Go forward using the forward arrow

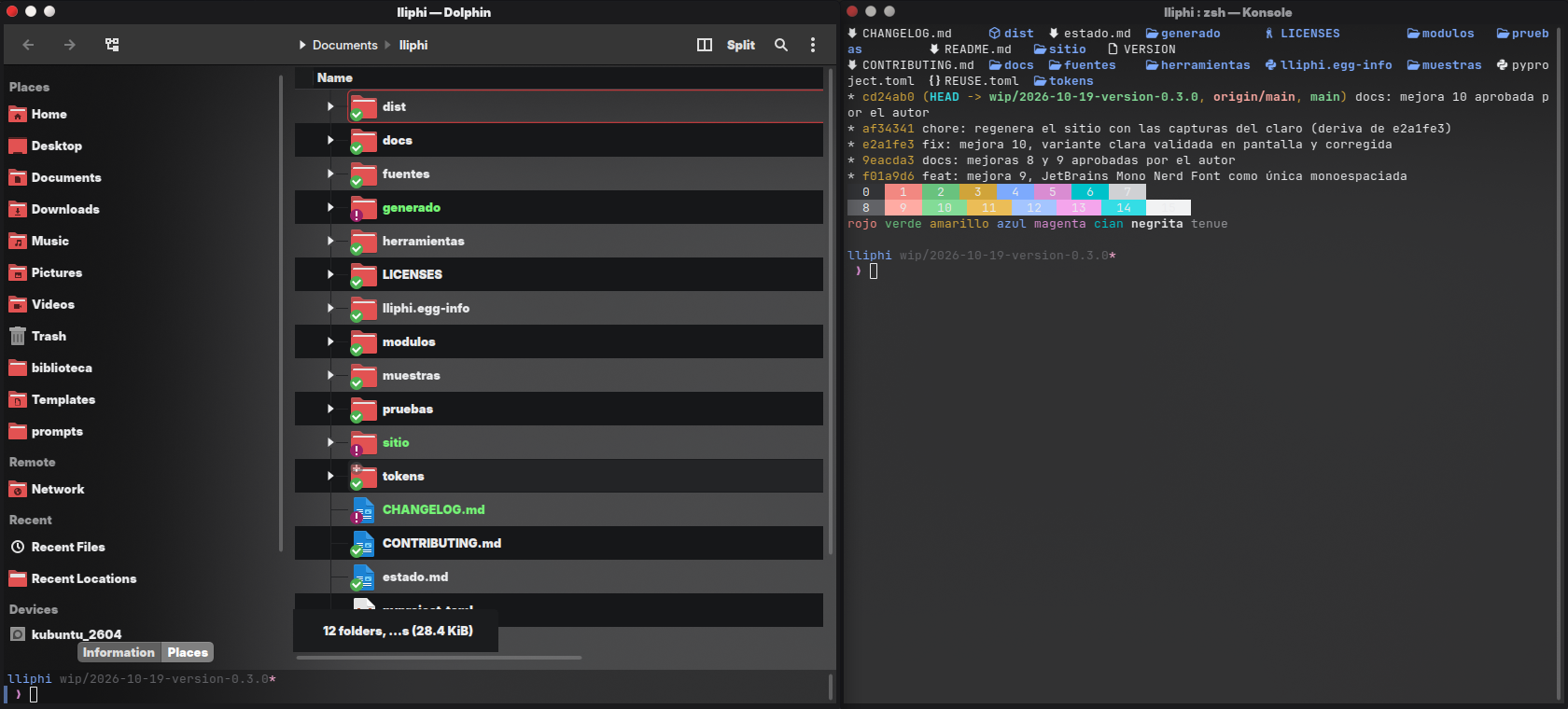click(x=70, y=45)
